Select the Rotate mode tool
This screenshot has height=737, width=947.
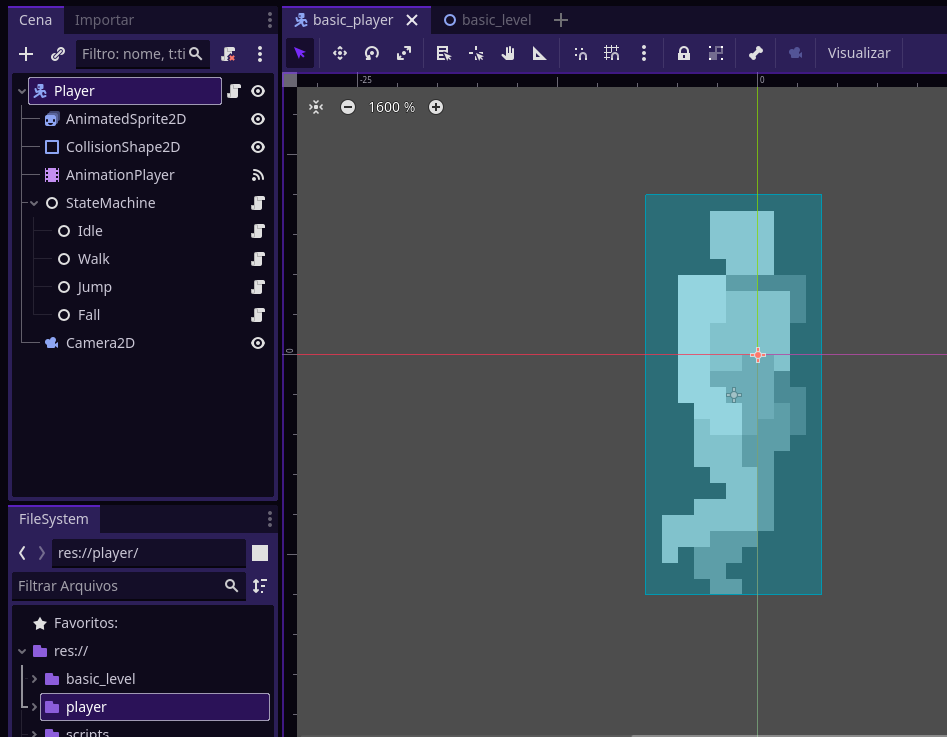click(371, 53)
